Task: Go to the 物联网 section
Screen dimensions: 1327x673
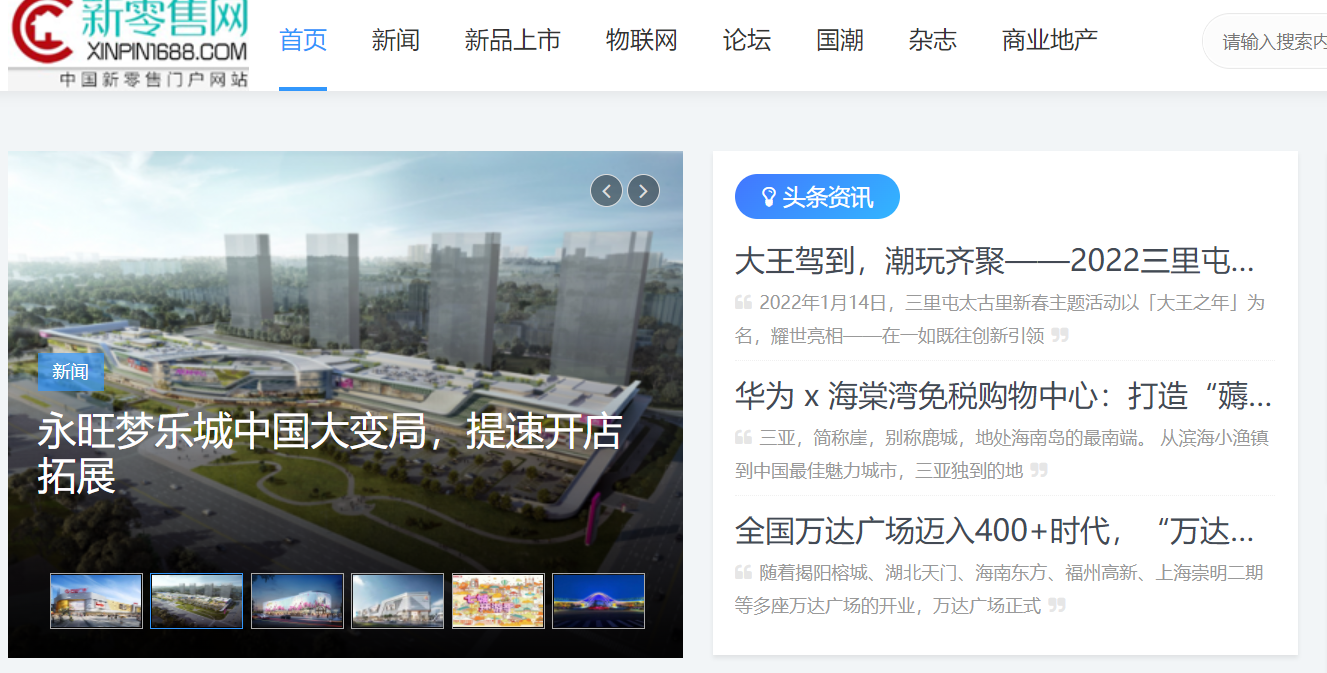Action: pos(641,40)
